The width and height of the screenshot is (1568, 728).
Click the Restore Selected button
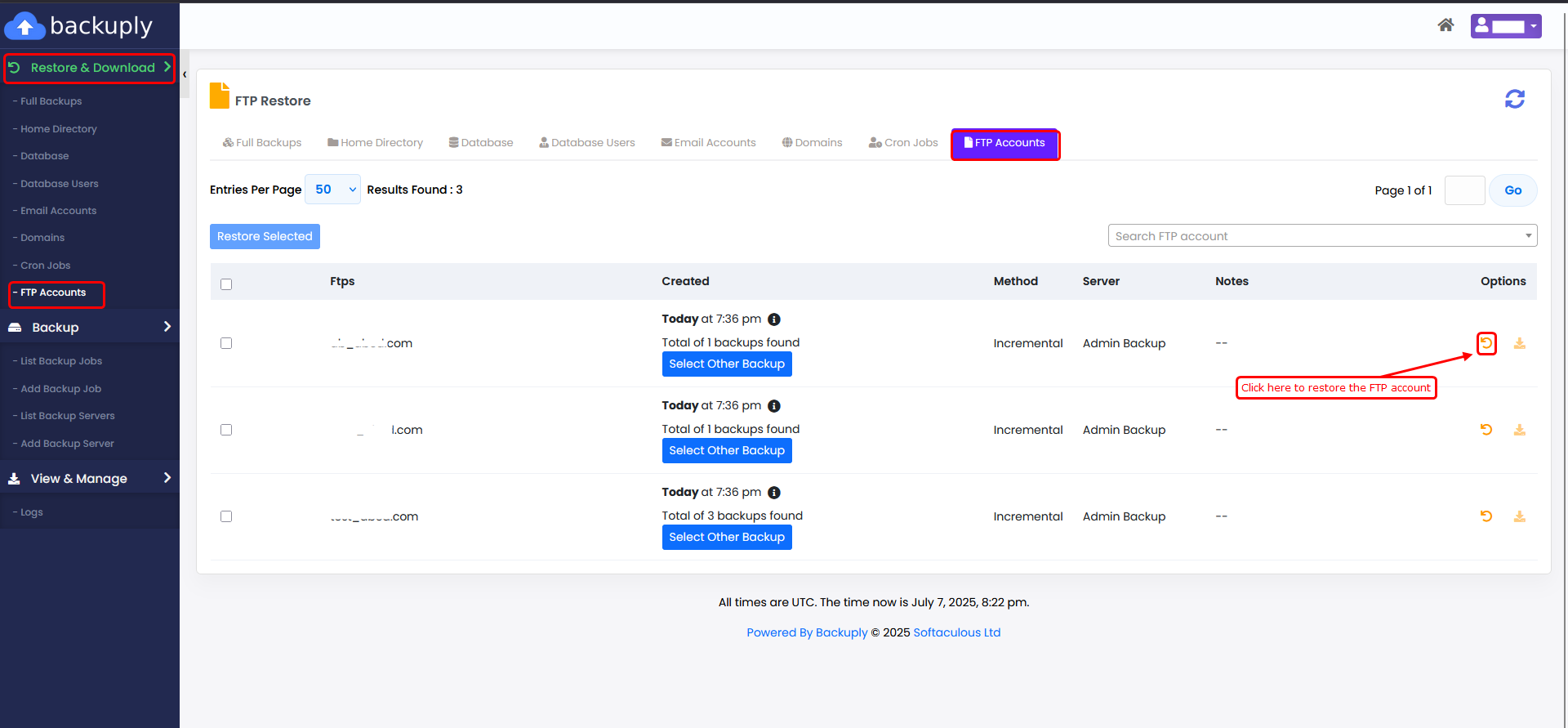coord(265,237)
